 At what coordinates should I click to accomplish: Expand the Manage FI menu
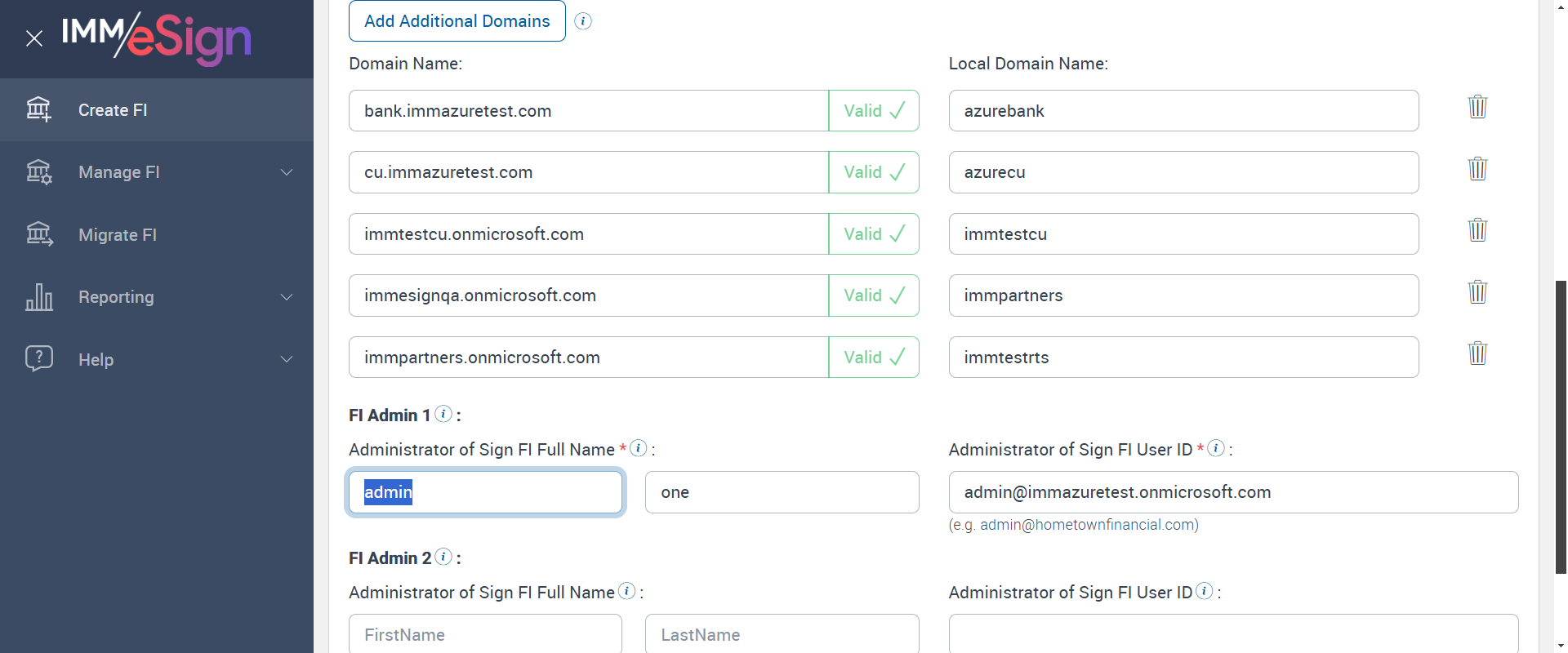click(x=286, y=172)
